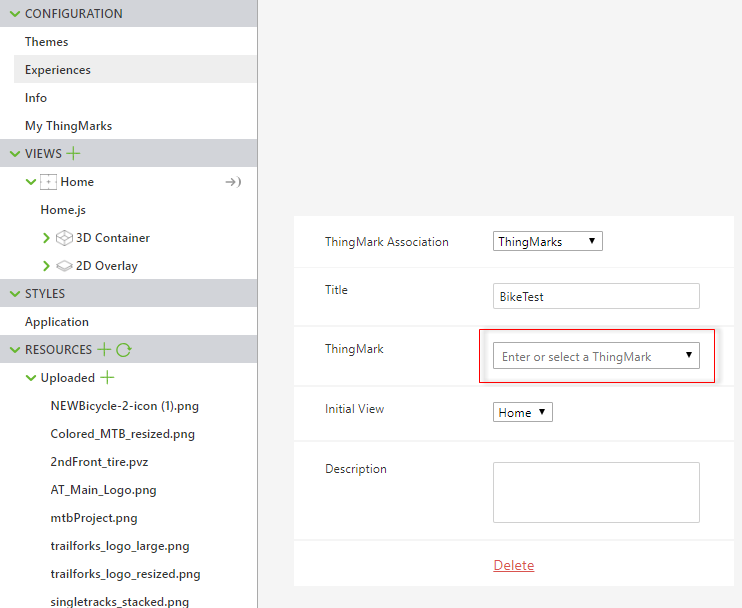Screen dimensions: 742x608
Task: Click the Description text area
Action: point(596,492)
